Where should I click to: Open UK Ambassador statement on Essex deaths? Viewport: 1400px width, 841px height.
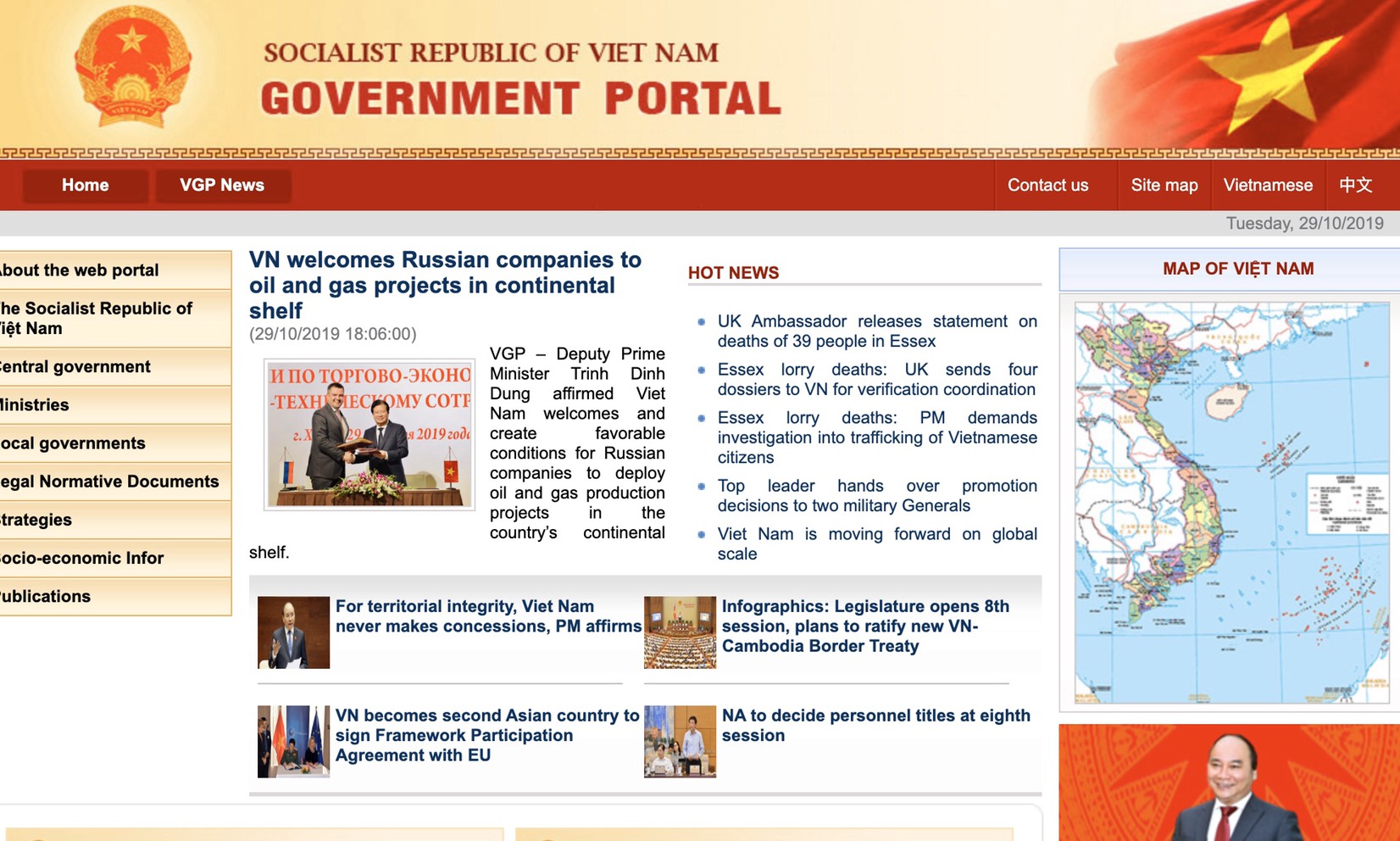(877, 331)
